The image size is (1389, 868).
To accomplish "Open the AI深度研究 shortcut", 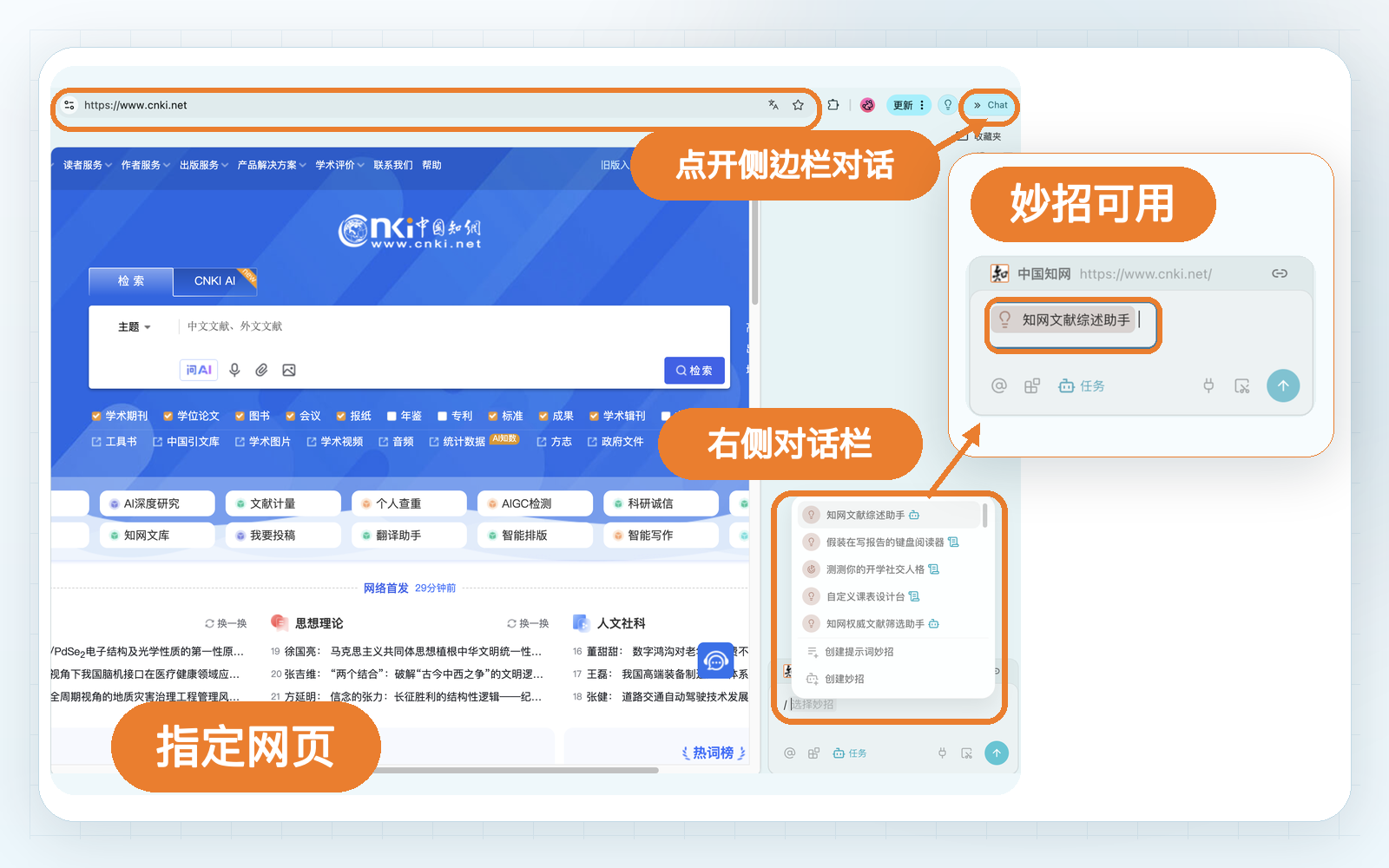I will (x=157, y=503).
